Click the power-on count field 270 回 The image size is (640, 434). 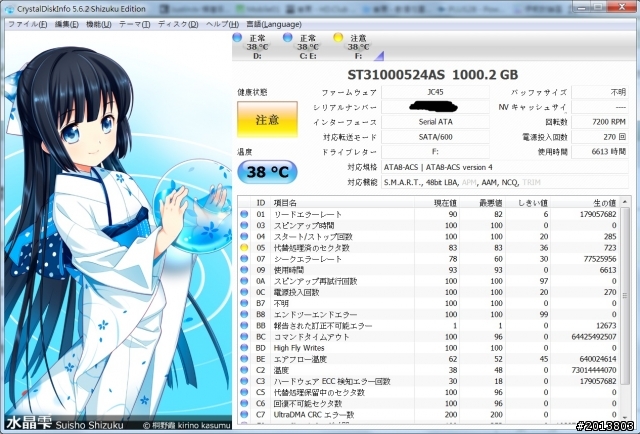(600, 137)
